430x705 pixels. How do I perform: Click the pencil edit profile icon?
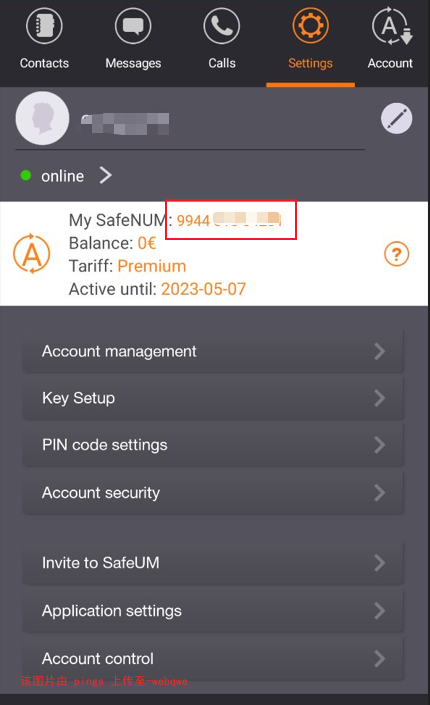(396, 119)
